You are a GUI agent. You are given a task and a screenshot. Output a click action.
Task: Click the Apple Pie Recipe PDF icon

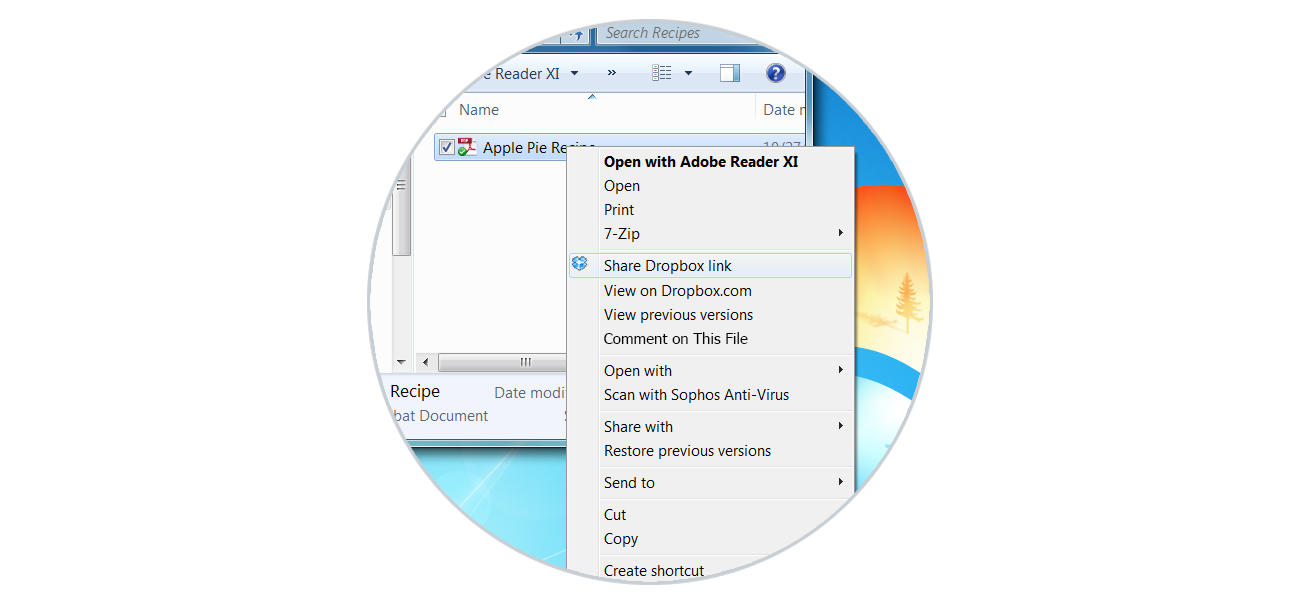[x=467, y=147]
